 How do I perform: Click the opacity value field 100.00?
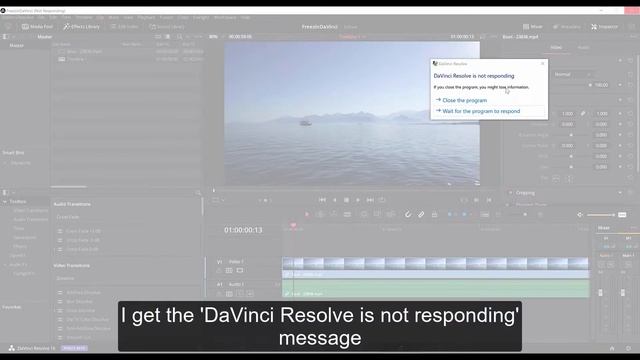(601, 85)
